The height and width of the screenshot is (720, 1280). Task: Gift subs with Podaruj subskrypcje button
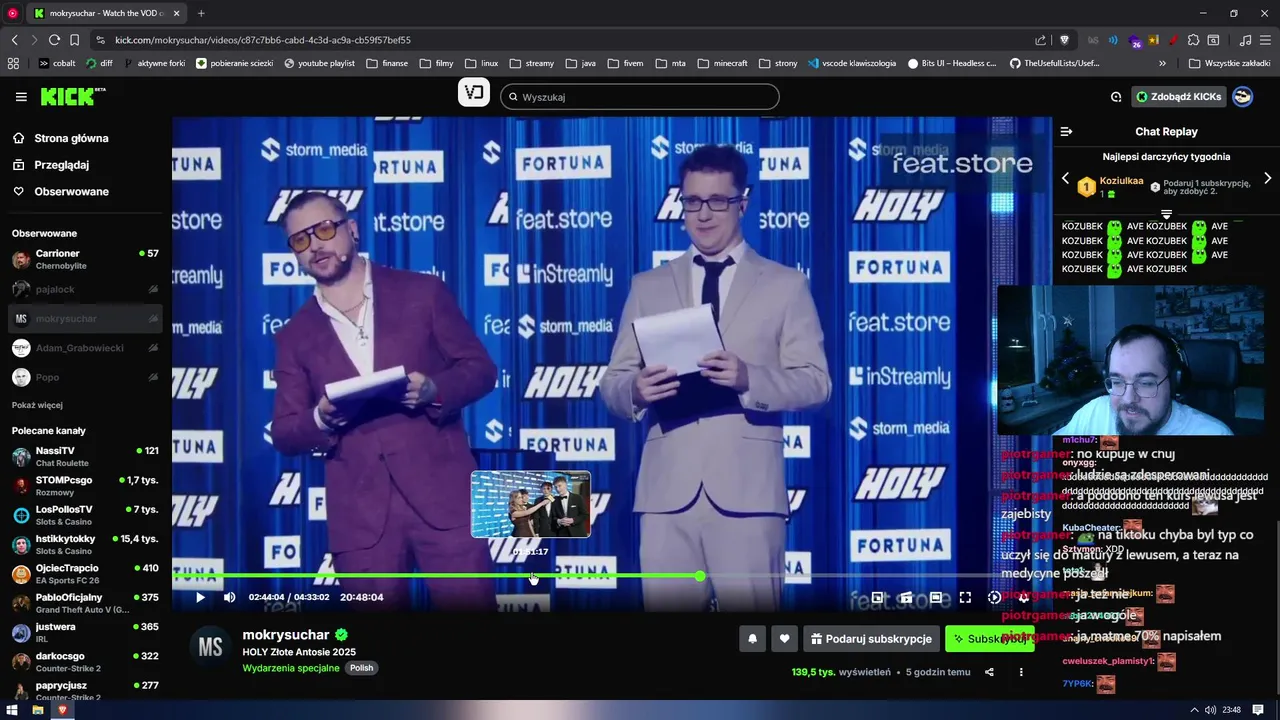tap(870, 639)
